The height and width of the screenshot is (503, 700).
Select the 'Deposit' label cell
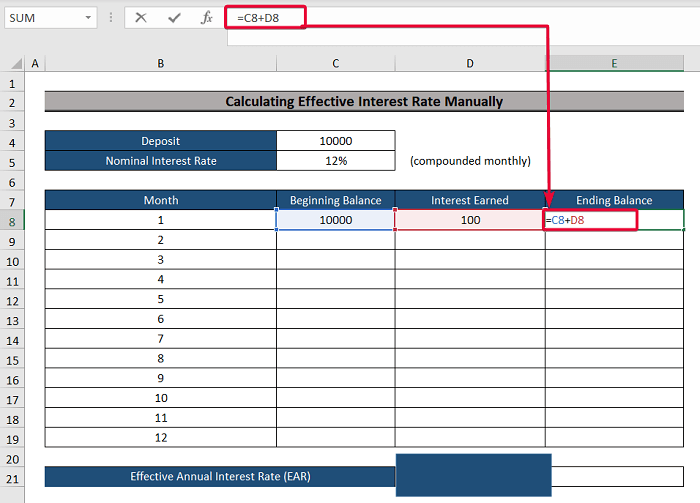click(161, 141)
